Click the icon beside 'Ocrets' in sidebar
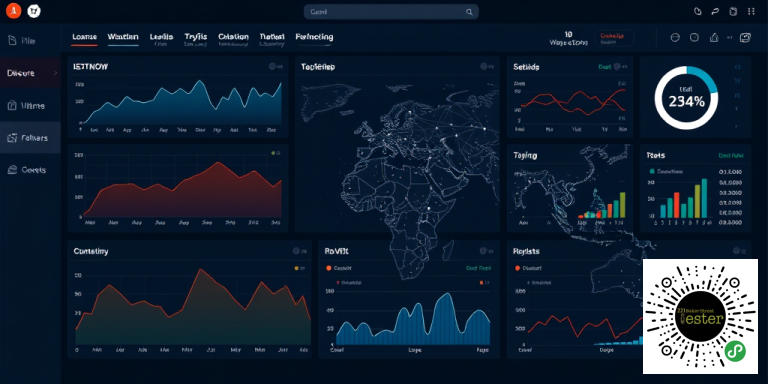768x384 pixels. coord(13,170)
